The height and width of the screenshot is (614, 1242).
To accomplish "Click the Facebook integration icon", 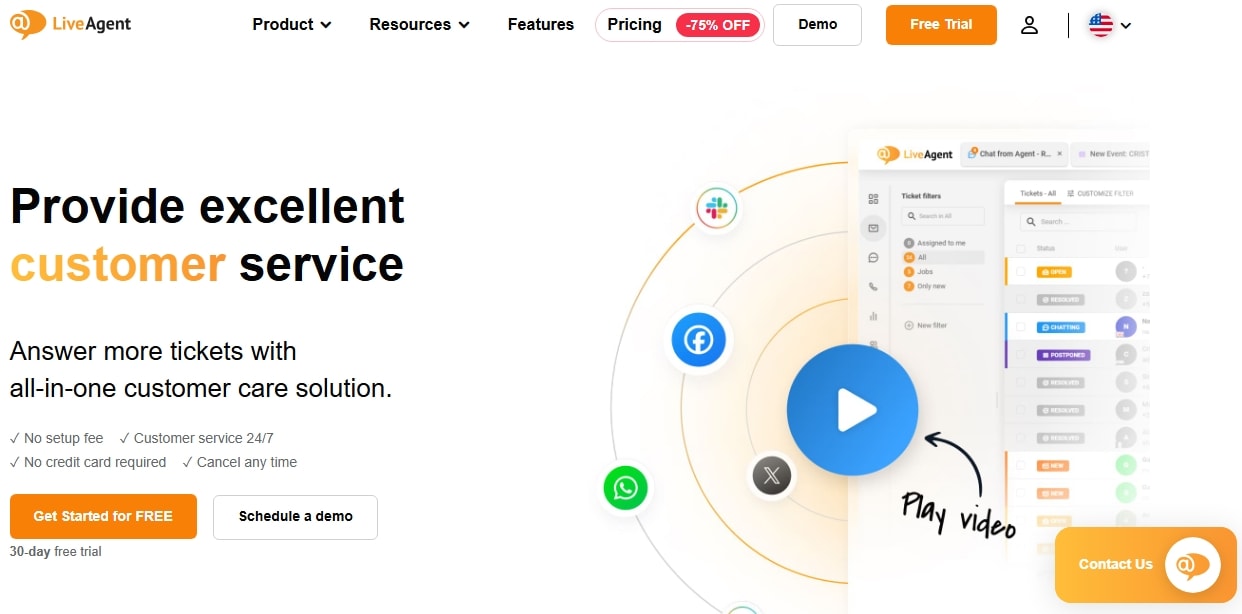I will tap(697, 340).
